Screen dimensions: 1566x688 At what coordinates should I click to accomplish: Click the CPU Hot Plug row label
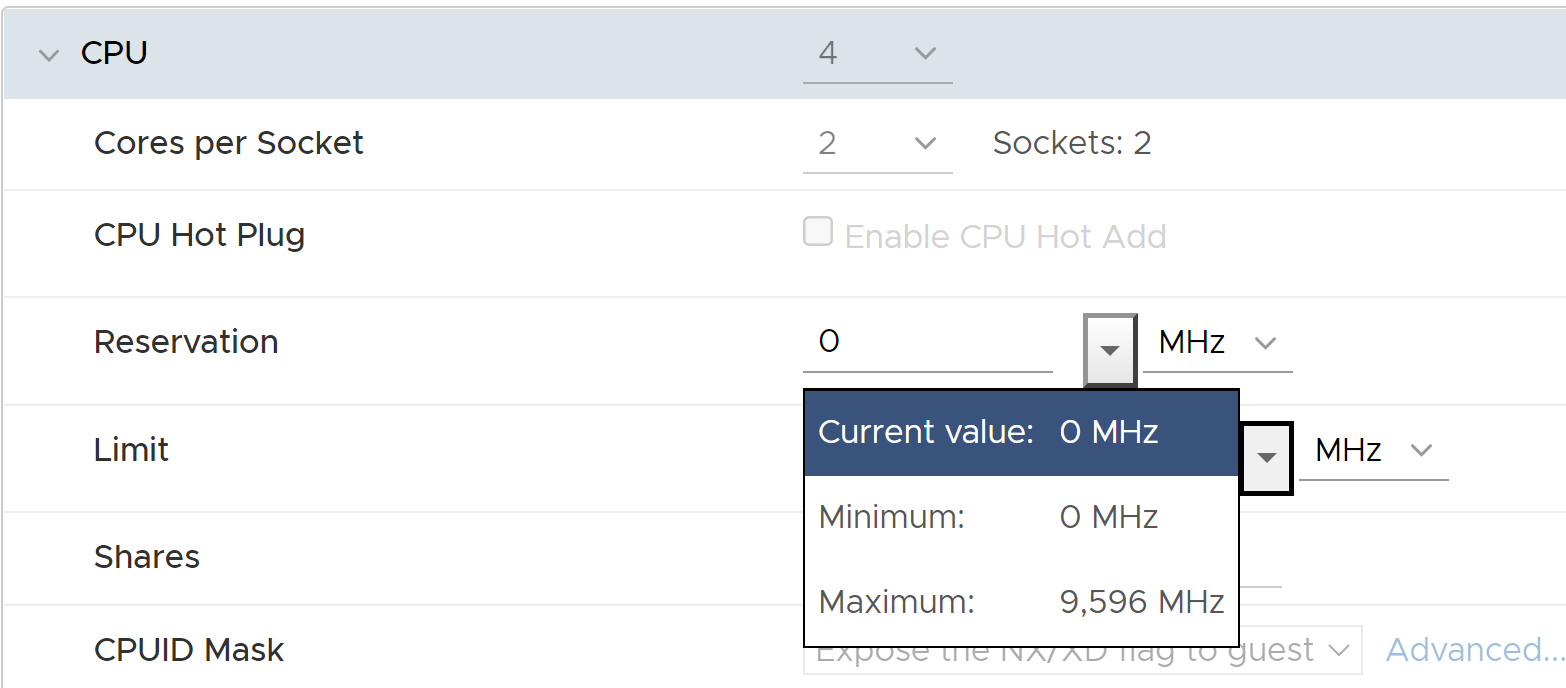tap(199, 235)
